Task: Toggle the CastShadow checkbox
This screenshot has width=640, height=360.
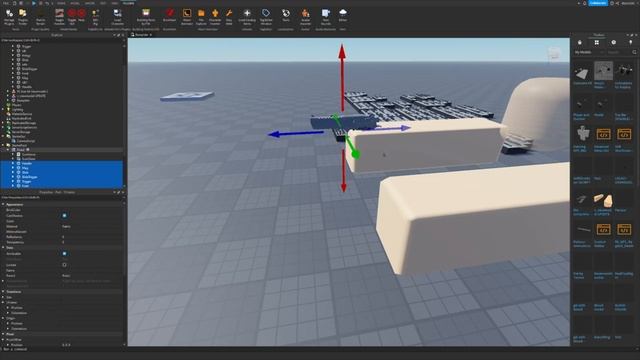Action: click(x=64, y=216)
